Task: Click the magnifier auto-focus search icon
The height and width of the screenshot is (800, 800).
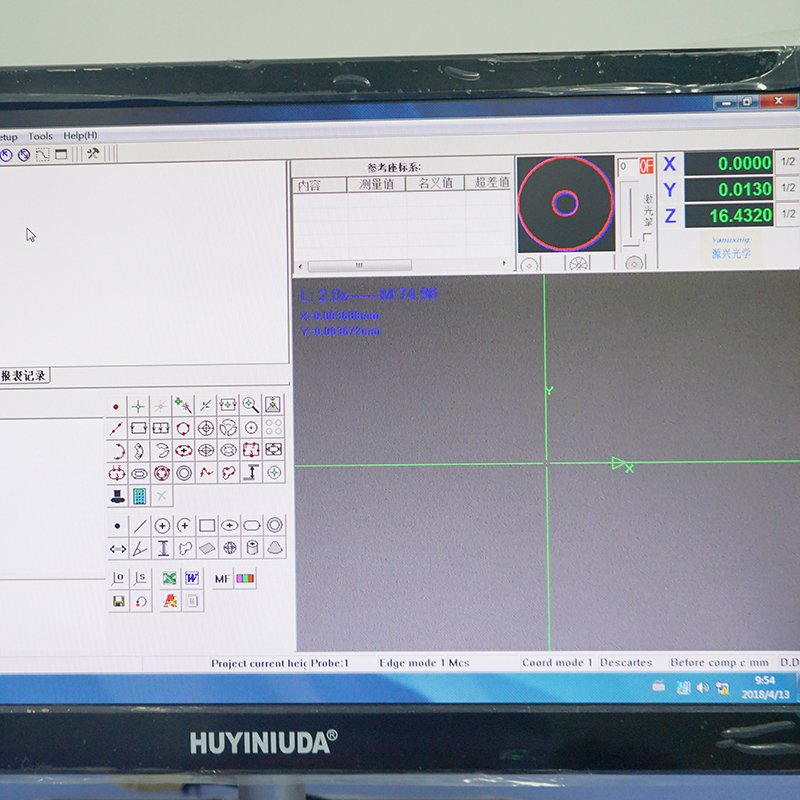Action: tap(250, 405)
